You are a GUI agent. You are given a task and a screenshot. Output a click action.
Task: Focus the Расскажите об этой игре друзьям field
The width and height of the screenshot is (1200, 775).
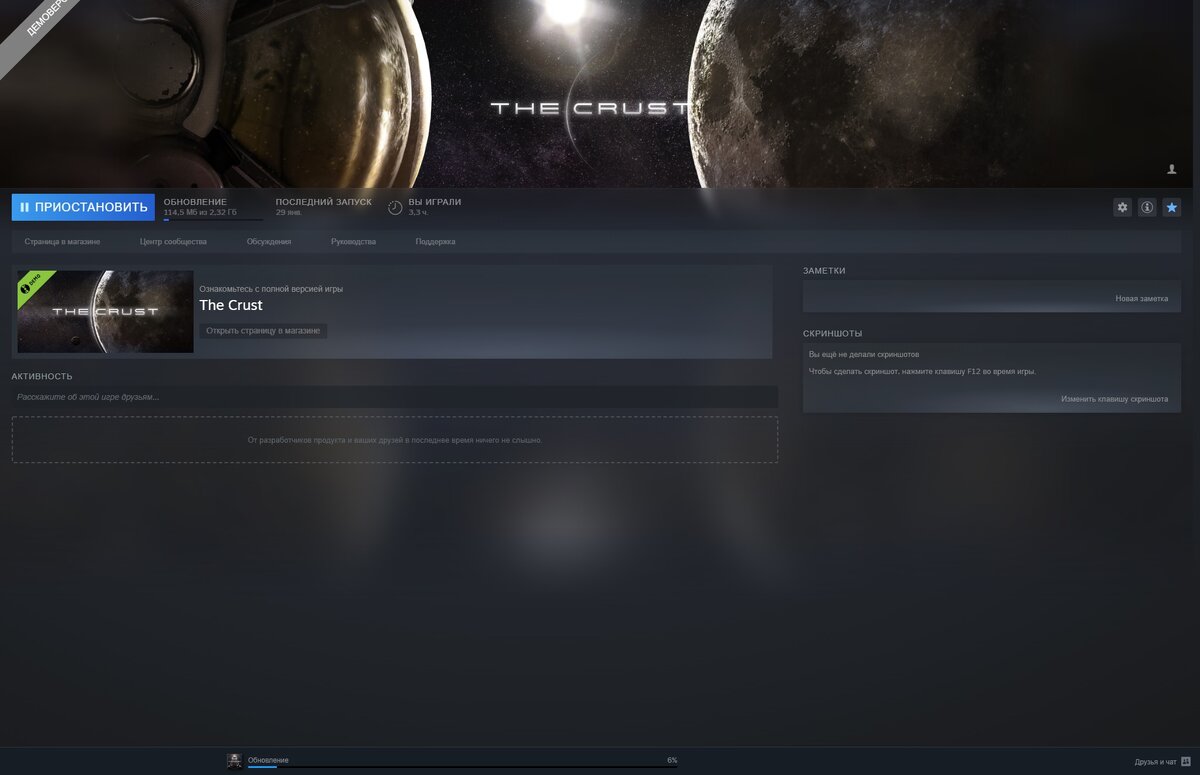(x=395, y=397)
